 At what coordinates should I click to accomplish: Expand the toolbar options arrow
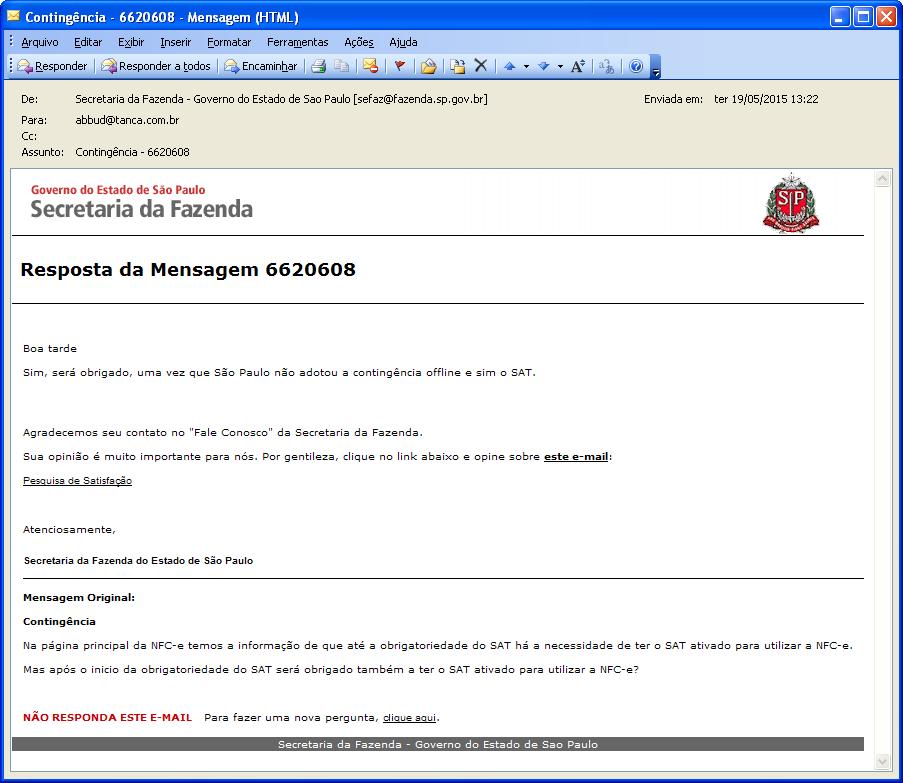[x=655, y=67]
